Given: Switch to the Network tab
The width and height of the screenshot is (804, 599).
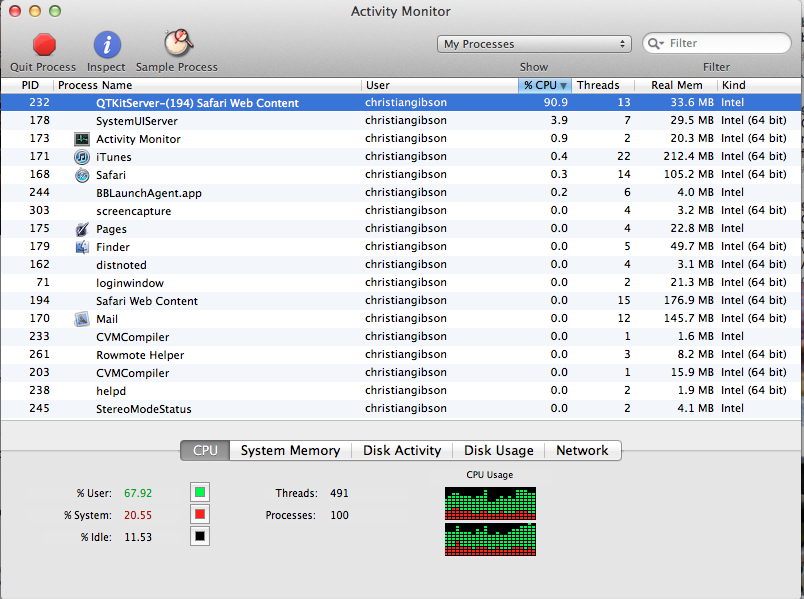Looking at the screenshot, I should [x=582, y=450].
